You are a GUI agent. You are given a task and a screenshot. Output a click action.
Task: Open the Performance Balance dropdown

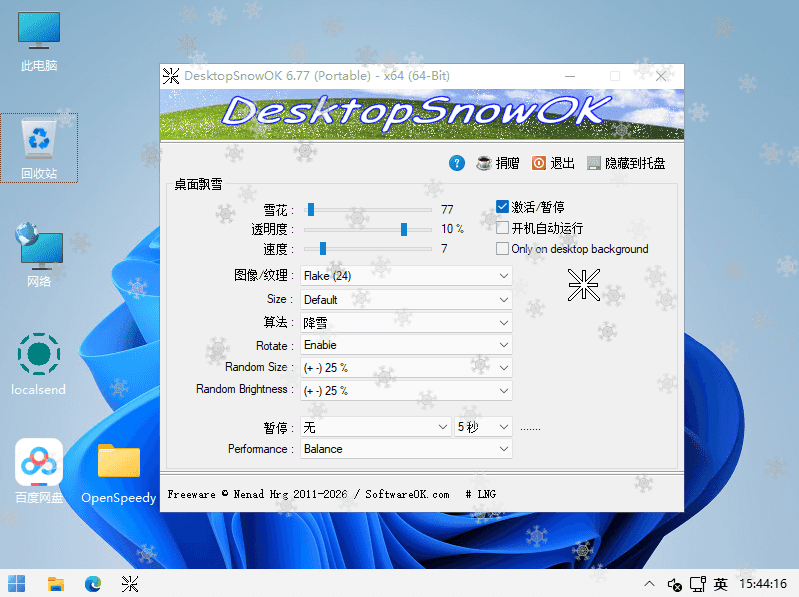406,449
